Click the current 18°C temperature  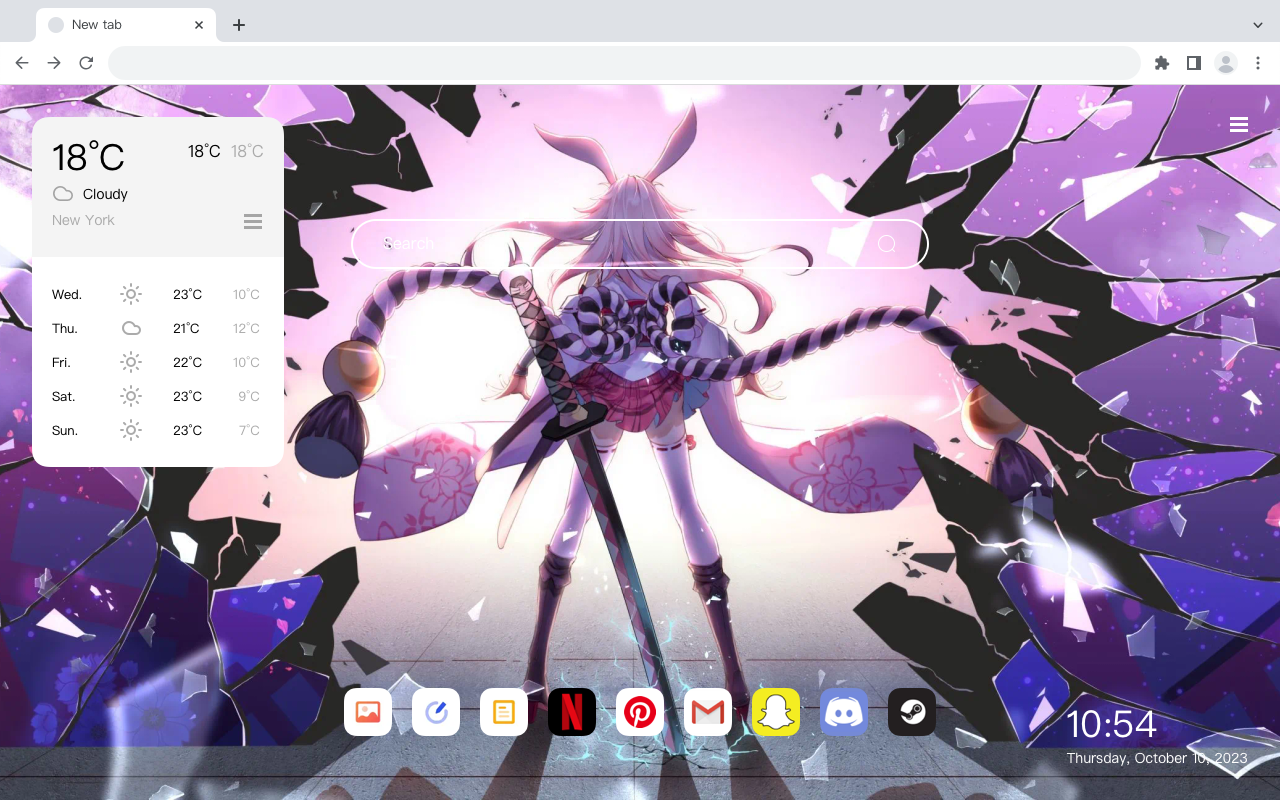point(88,157)
